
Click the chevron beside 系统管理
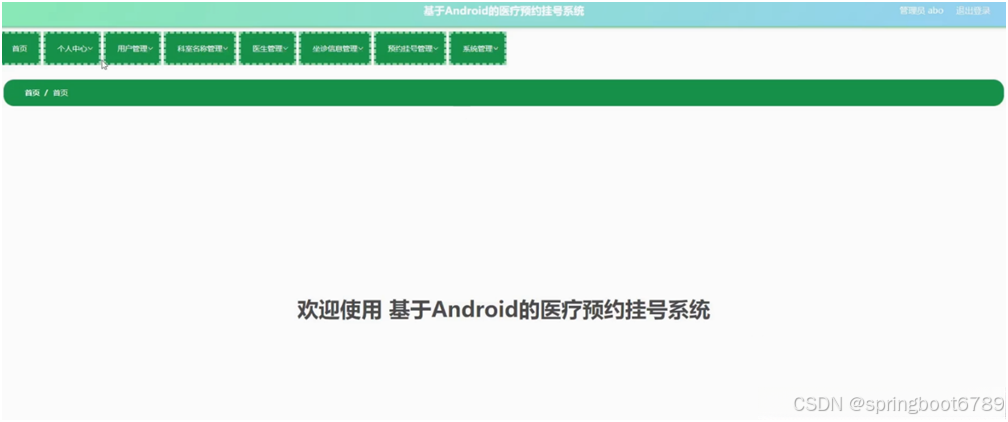point(496,48)
